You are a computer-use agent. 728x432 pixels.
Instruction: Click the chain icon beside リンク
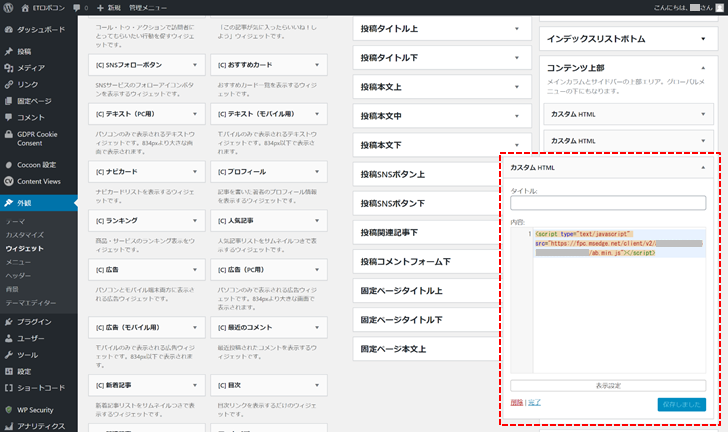[x=8, y=85]
